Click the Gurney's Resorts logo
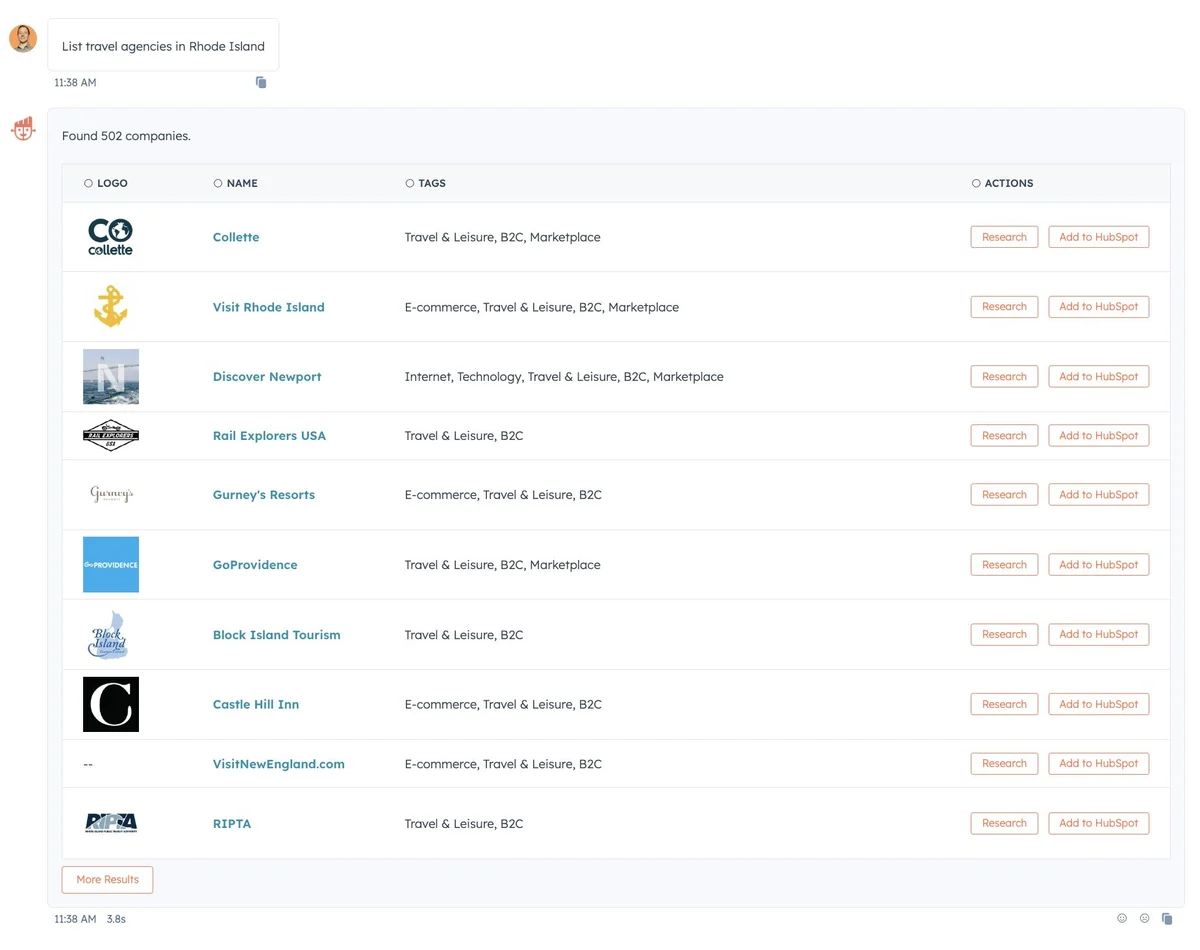 point(111,494)
